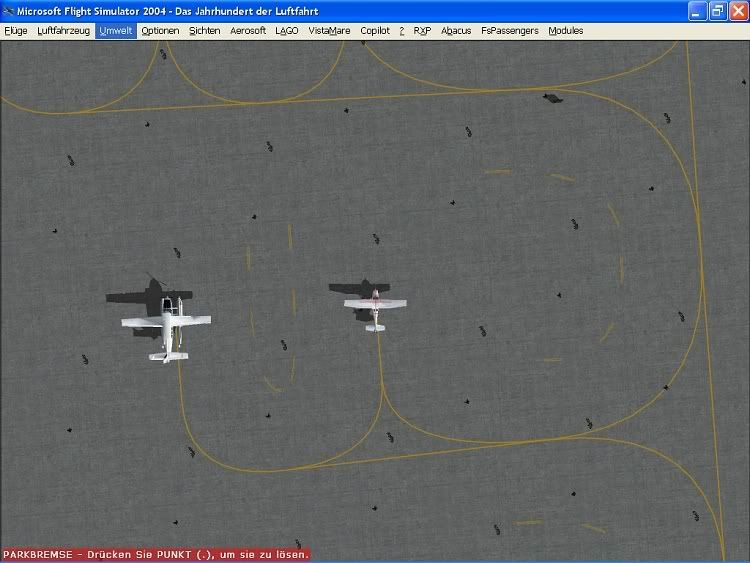Minimize the Flight Simulator window
The image size is (750, 563).
point(697,11)
